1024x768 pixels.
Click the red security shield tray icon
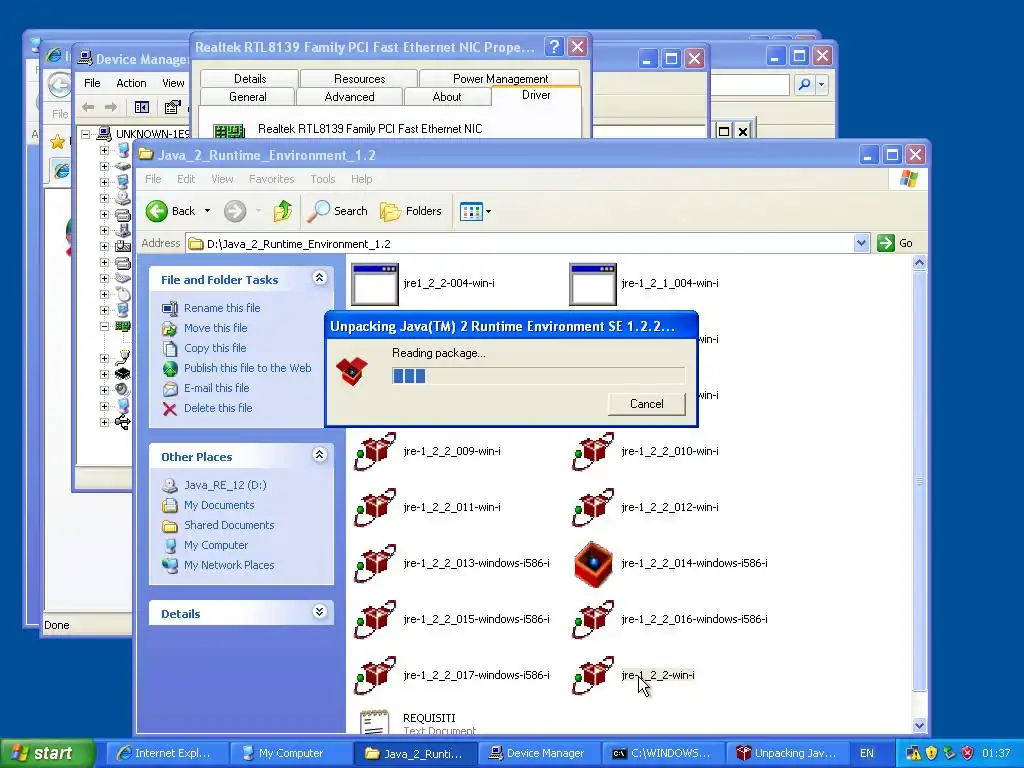(x=967, y=753)
